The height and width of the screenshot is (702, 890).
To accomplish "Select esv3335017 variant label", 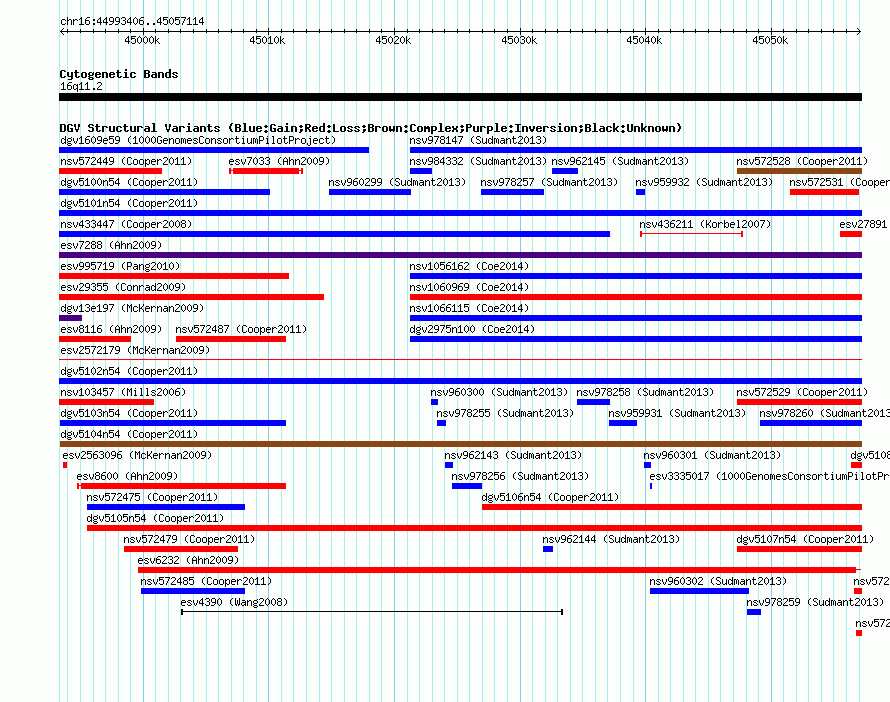I will tap(769, 476).
